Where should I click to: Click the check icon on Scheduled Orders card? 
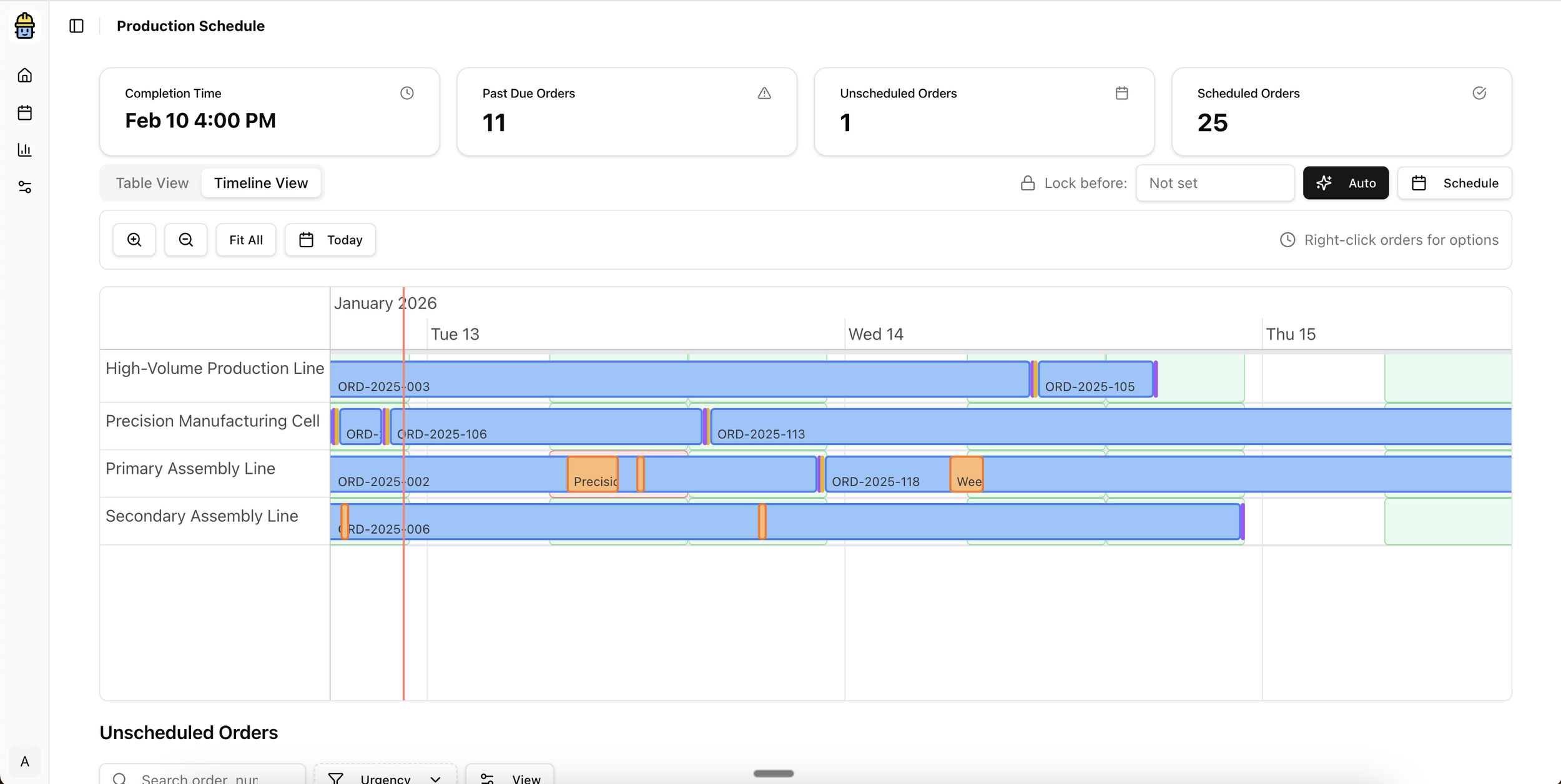1480,92
